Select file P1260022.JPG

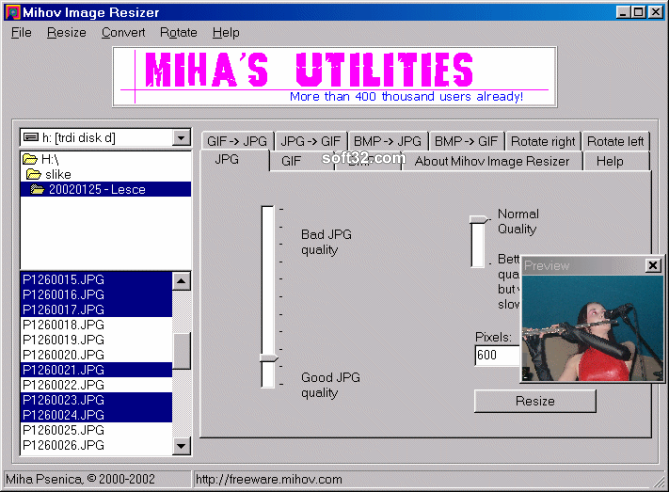coord(96,385)
